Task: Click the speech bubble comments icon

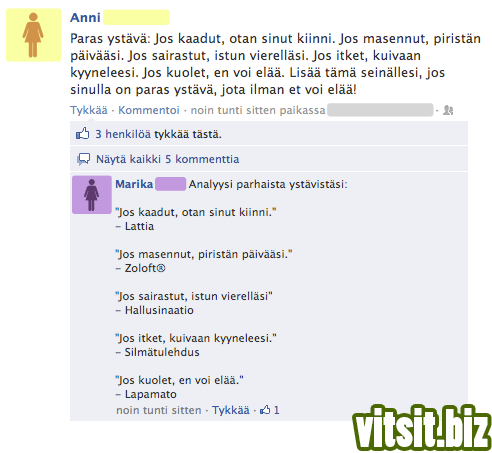Action: pos(83,159)
